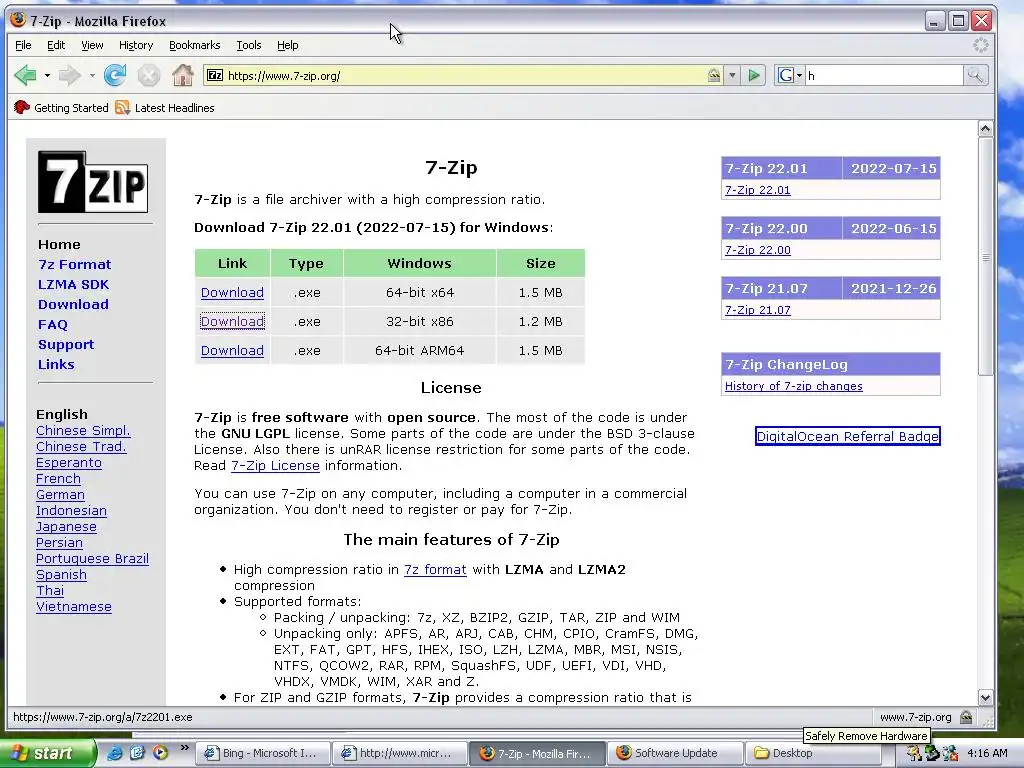The height and width of the screenshot is (768, 1024).
Task: Click the DigitalOcean Referral Badge link
Action: click(848, 436)
